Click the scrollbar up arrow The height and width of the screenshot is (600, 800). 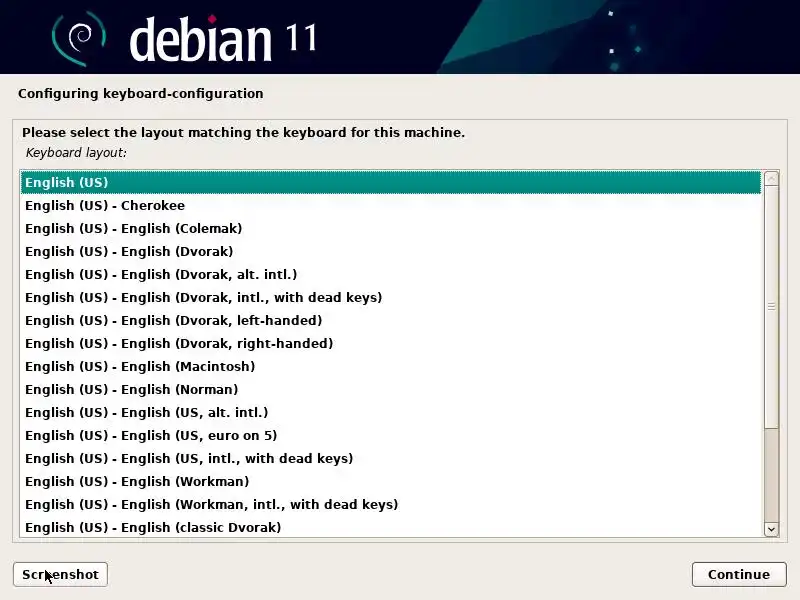771,178
